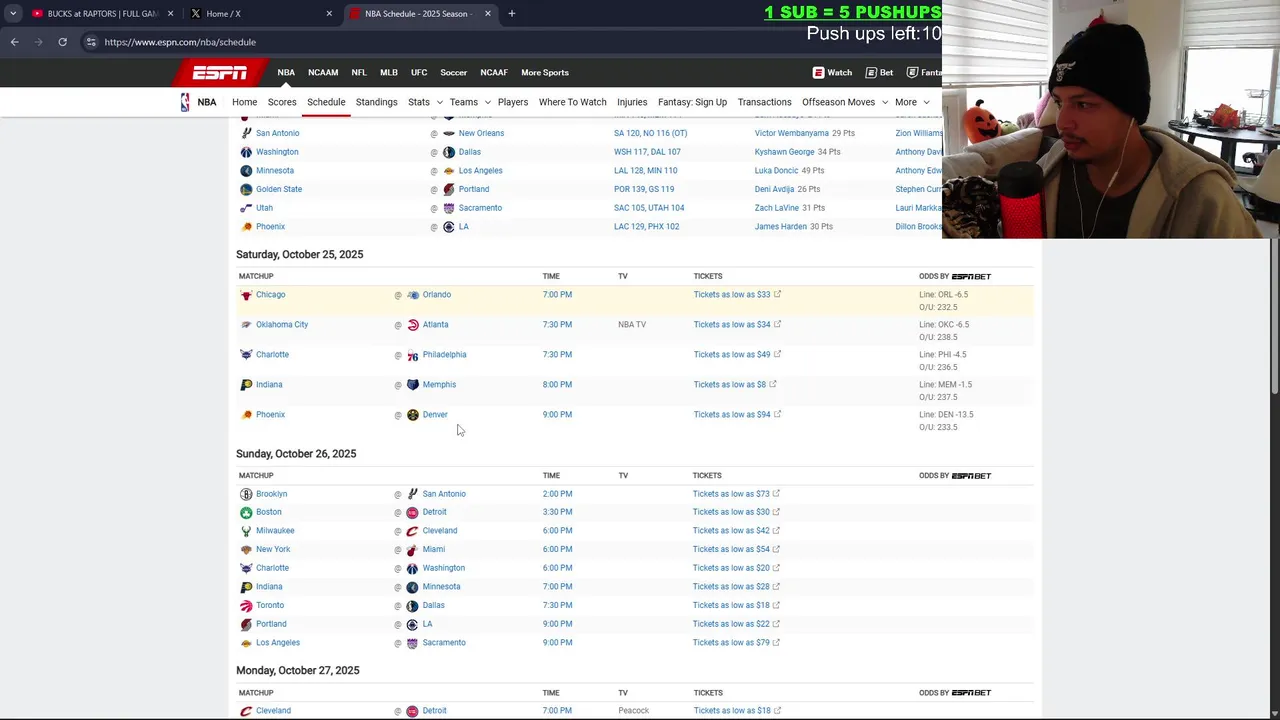The image size is (1280, 720).
Task: Click the San Antonio Spurs logo on Sunday
Action: 413,494
